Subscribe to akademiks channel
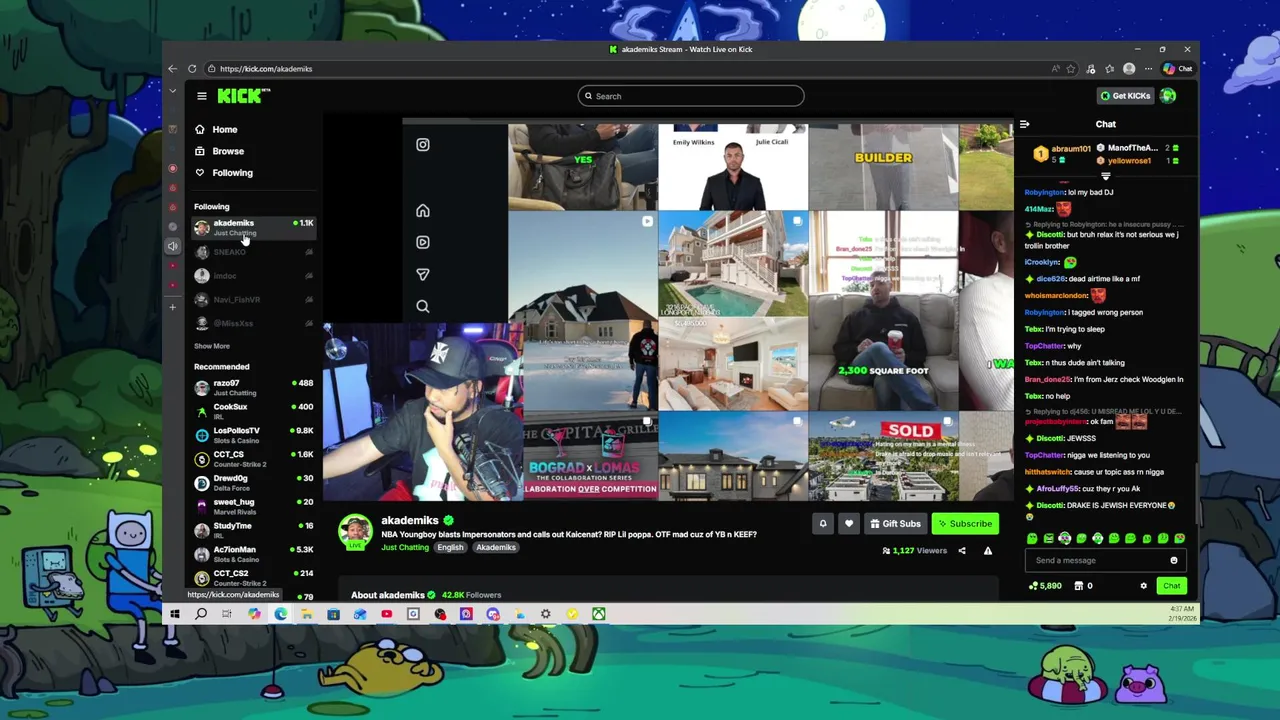 pos(965,524)
